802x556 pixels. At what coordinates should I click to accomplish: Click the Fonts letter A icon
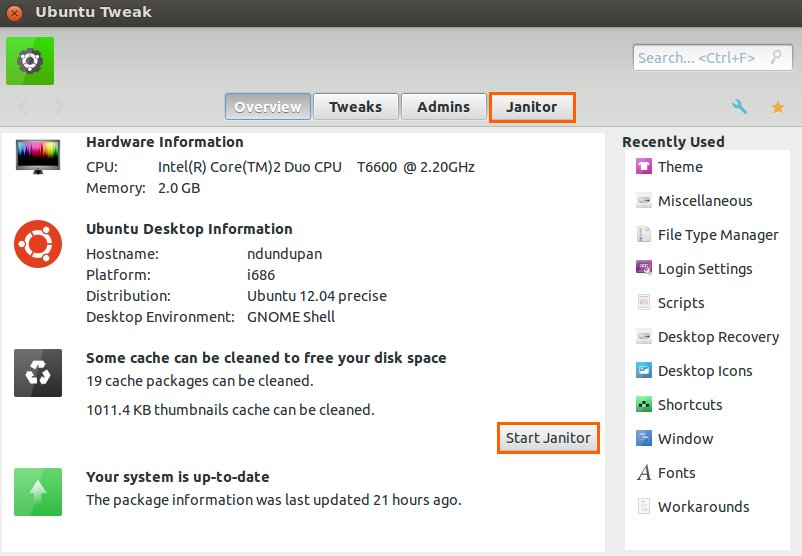pos(644,472)
